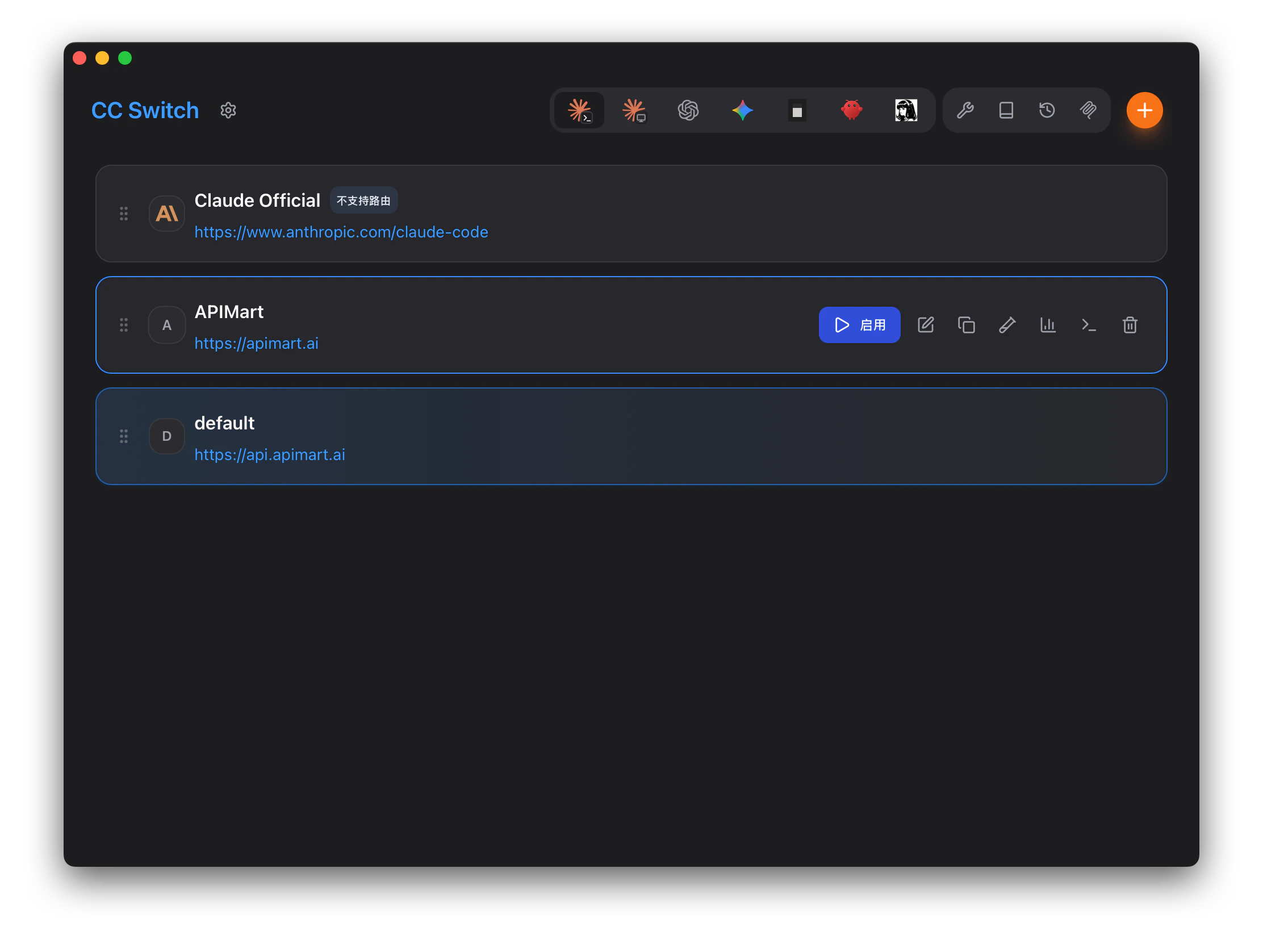The image size is (1263, 952).
Task: Click the Anthropic logo of Claude Official
Action: tap(167, 214)
